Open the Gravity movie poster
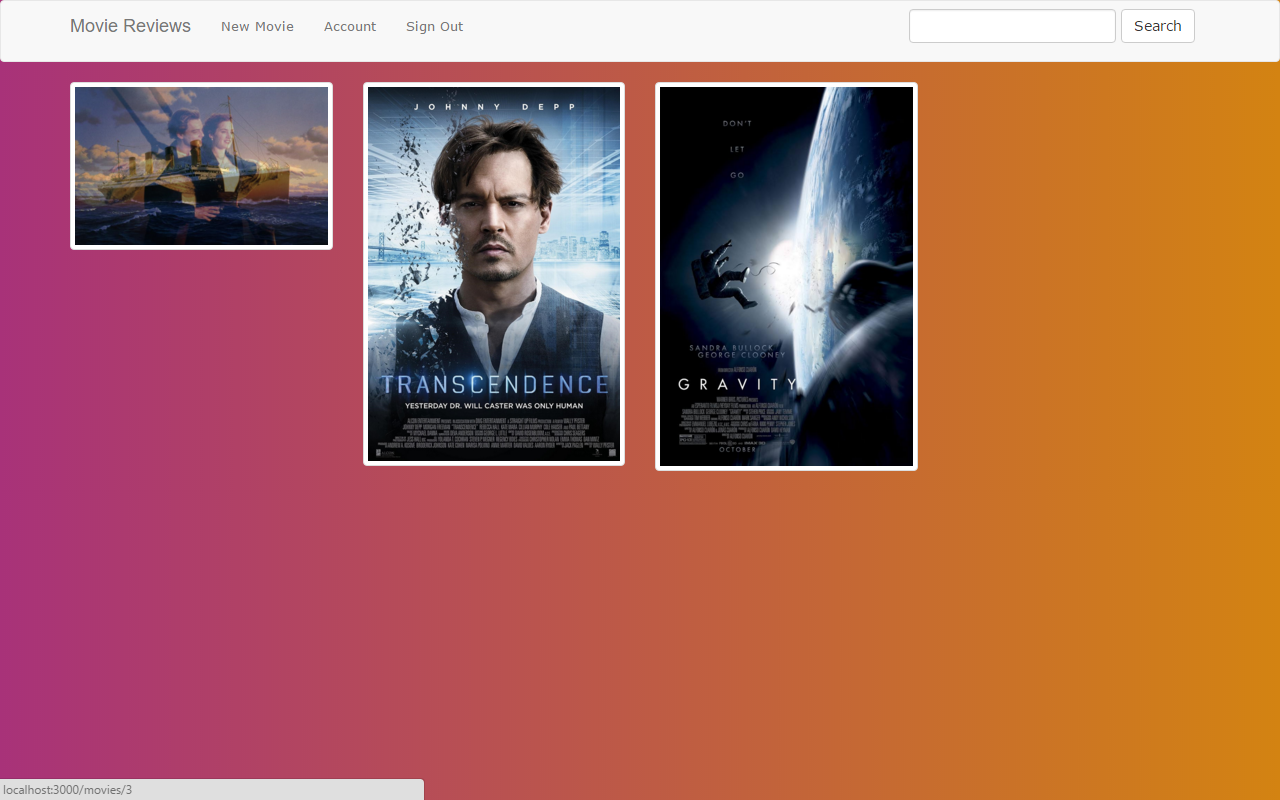The height and width of the screenshot is (800, 1280). tap(786, 276)
